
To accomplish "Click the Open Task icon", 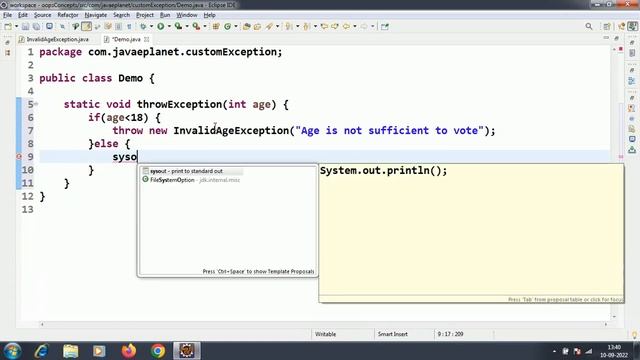I will pos(258,27).
